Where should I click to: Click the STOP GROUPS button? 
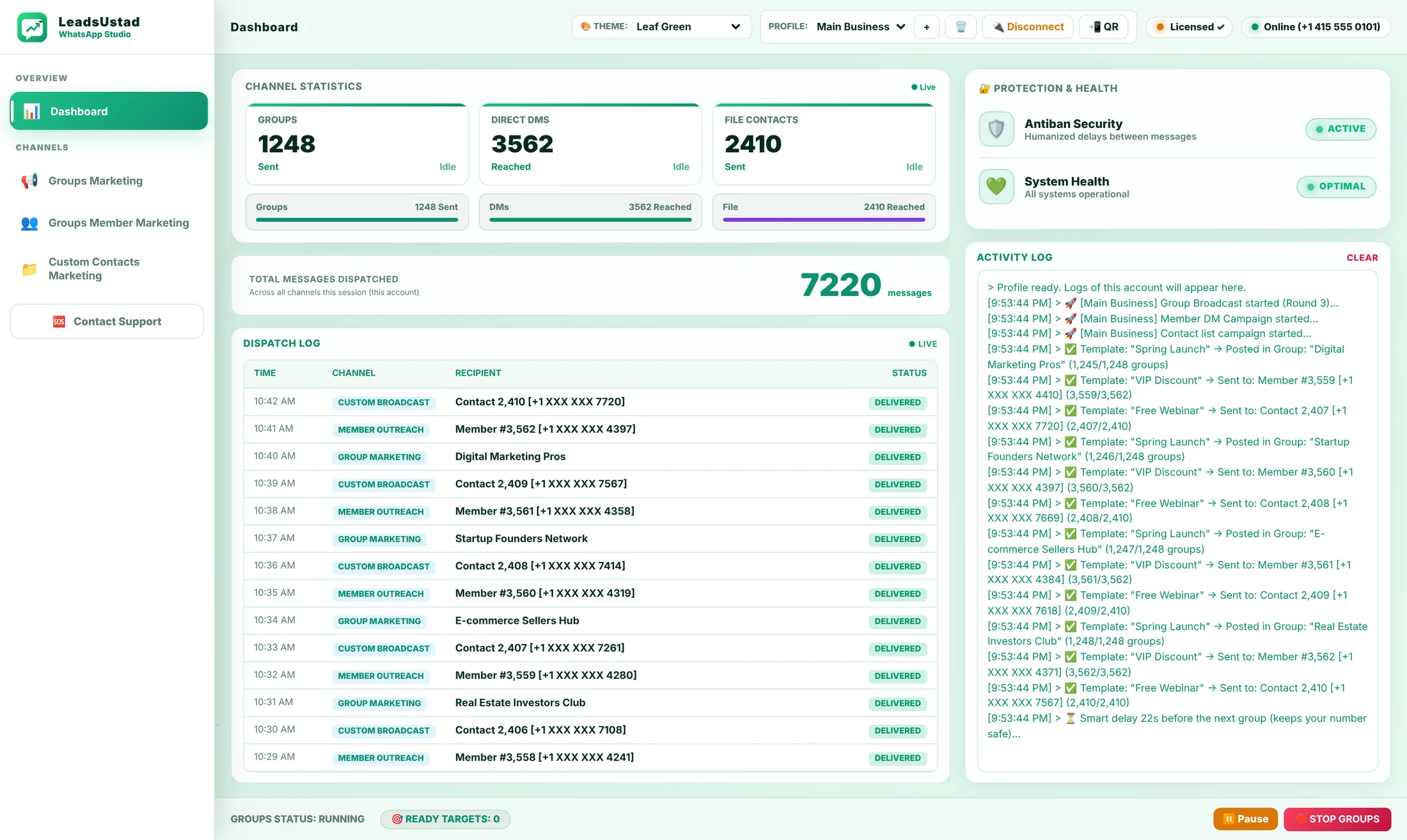tap(1337, 819)
